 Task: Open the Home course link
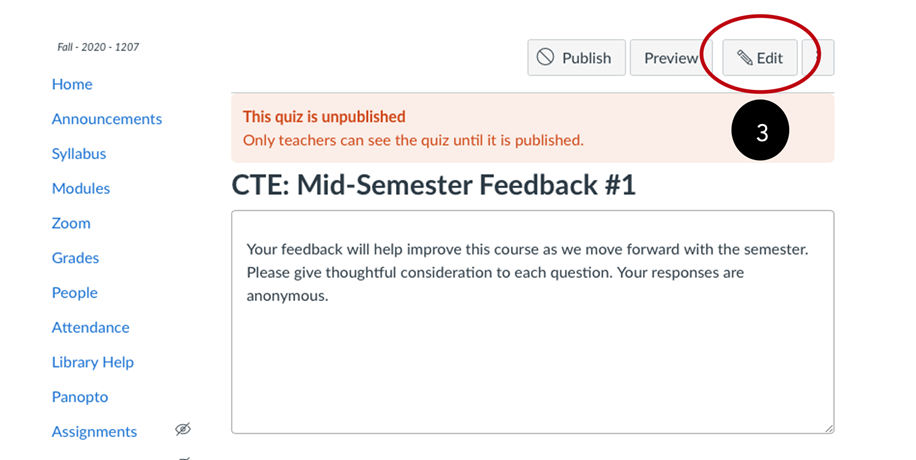click(x=72, y=84)
